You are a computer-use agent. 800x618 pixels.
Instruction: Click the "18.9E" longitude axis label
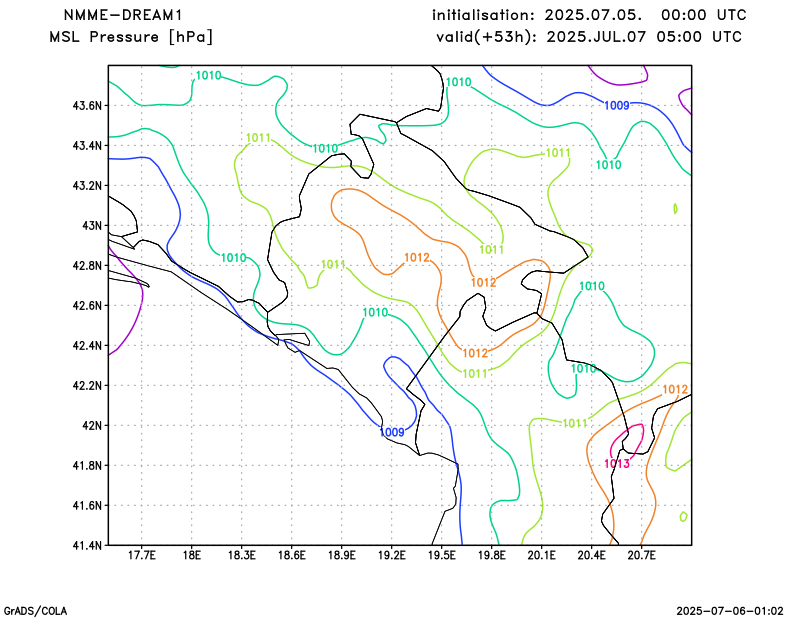pyautogui.click(x=341, y=555)
